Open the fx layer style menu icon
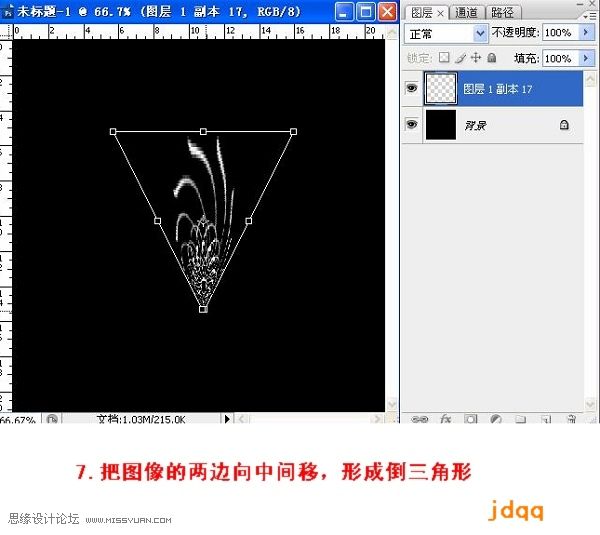 pyautogui.click(x=445, y=419)
